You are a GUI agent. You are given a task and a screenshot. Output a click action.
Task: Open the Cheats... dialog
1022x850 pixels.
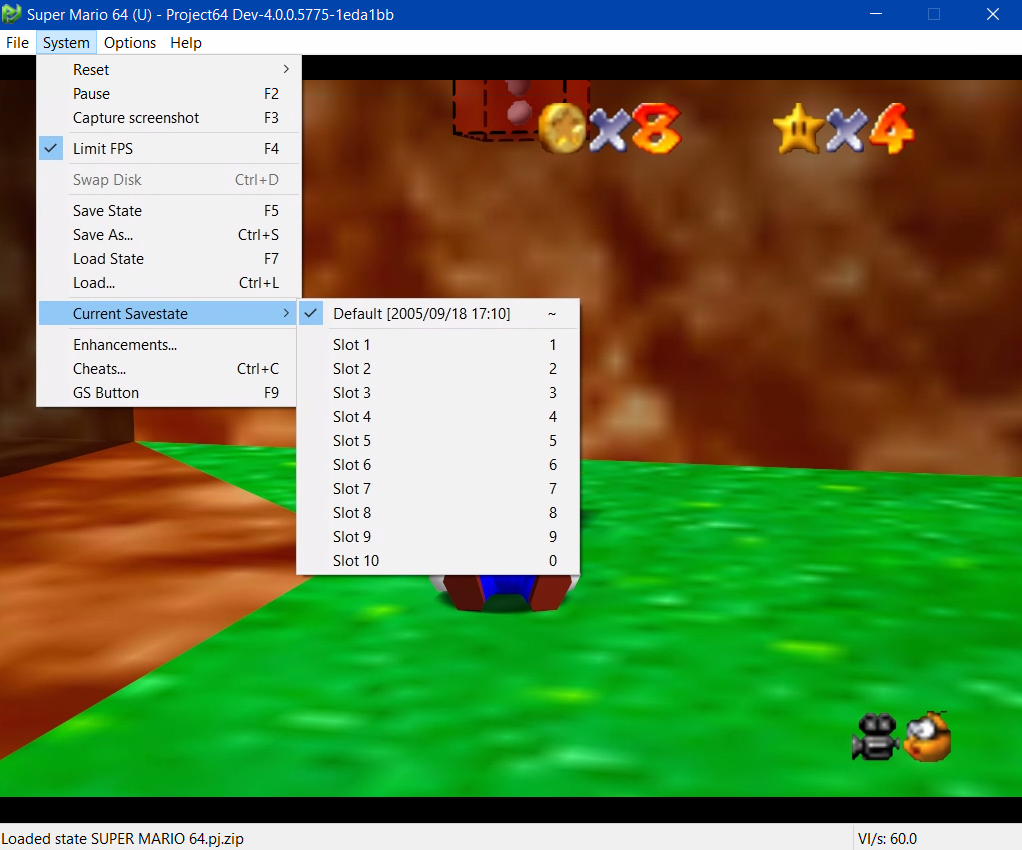click(x=169, y=369)
